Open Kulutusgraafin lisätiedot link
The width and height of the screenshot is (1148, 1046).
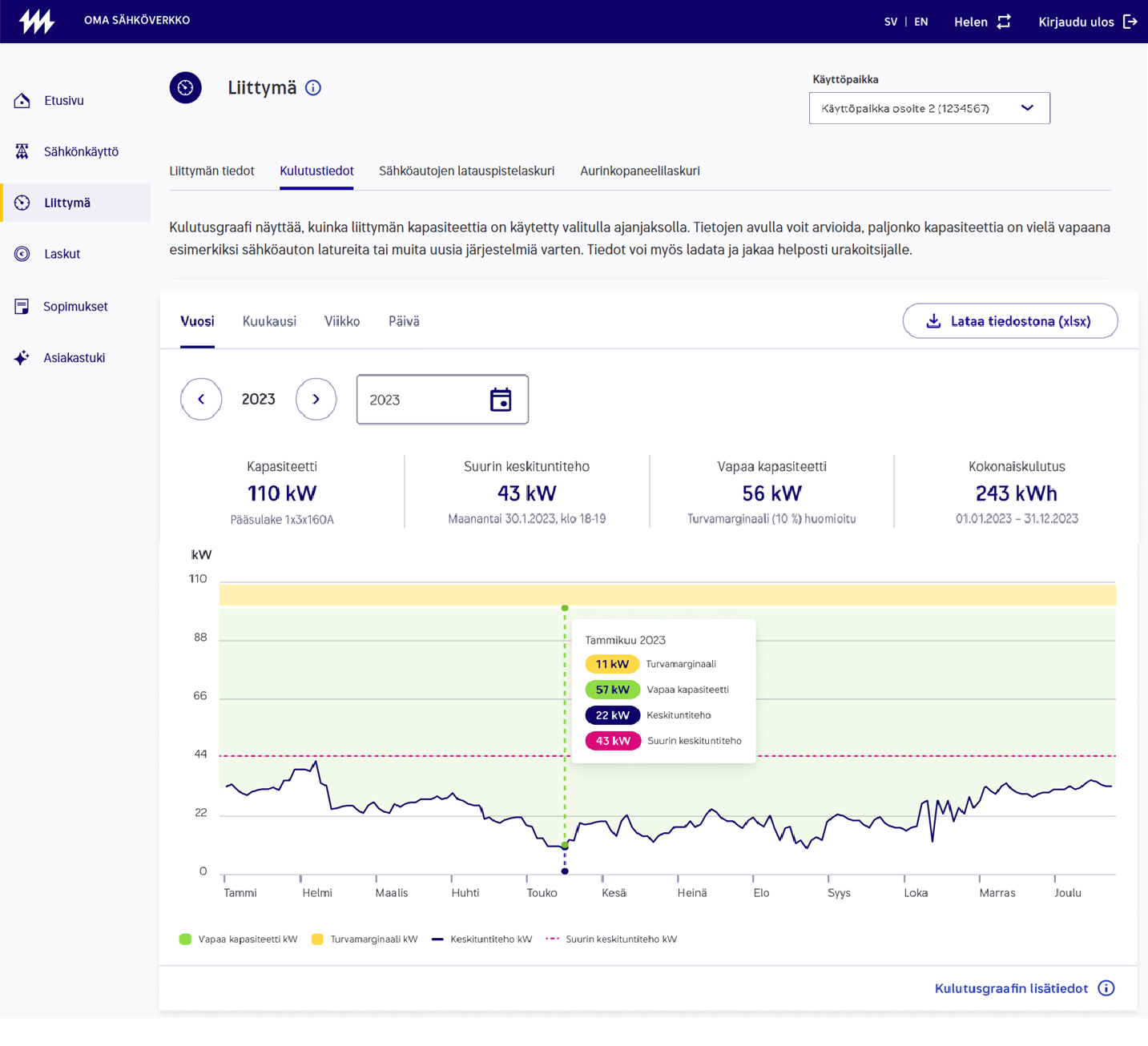pos(1011,988)
